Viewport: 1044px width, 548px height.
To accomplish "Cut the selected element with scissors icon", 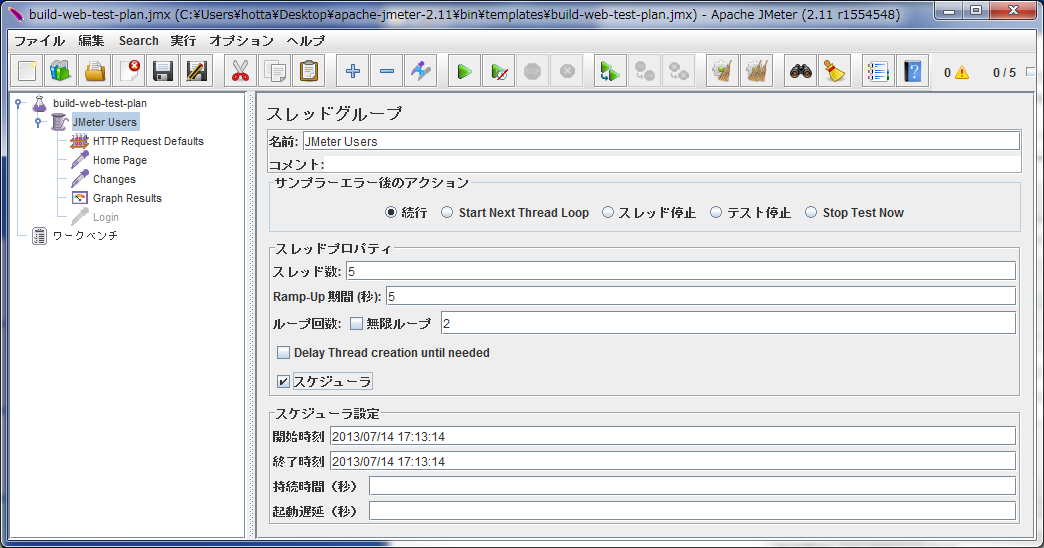I will coord(240,71).
